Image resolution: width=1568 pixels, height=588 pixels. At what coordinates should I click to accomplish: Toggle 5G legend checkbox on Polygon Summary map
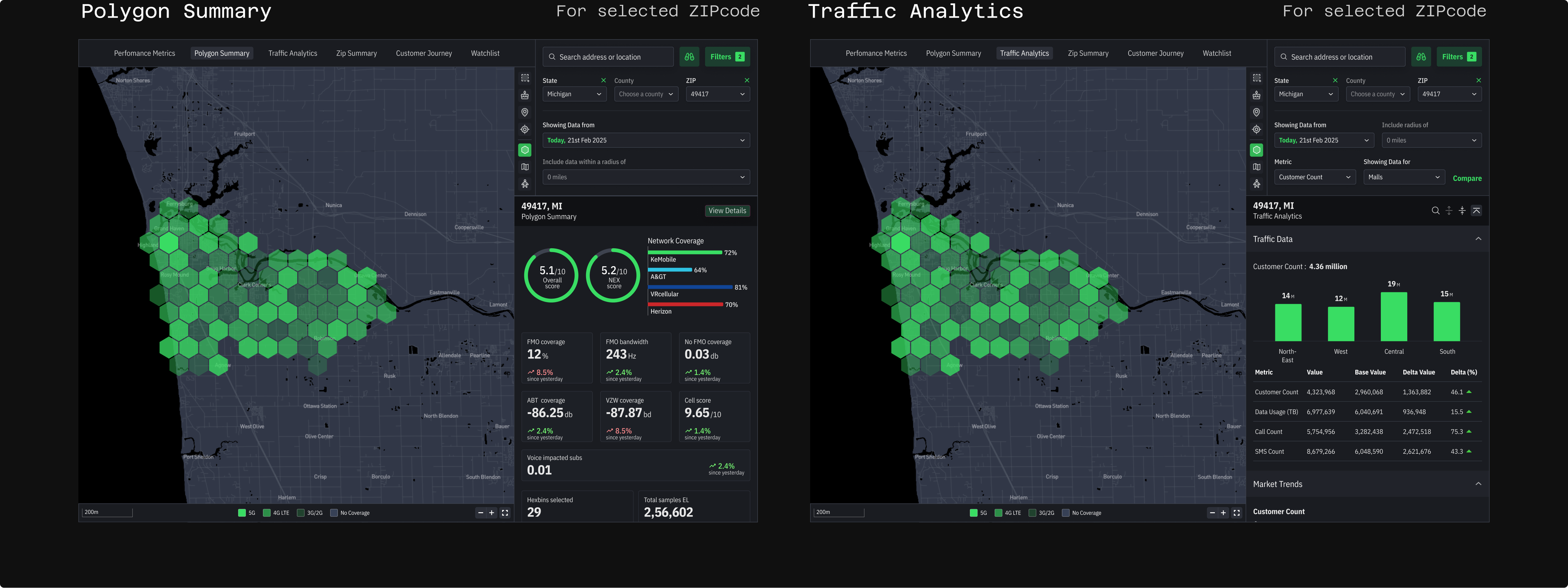pyautogui.click(x=242, y=513)
